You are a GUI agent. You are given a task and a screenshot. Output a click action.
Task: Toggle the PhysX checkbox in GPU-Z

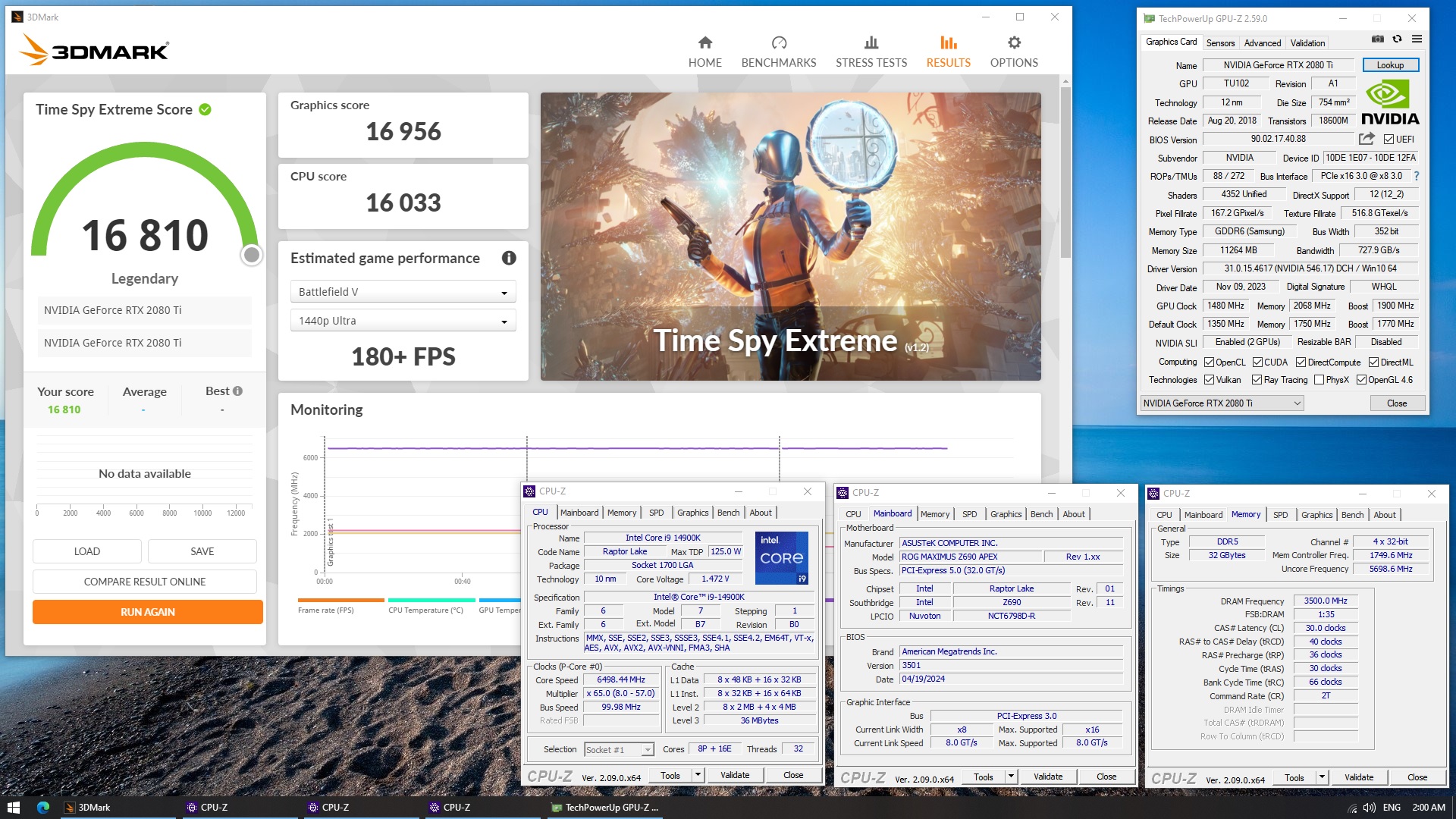coord(1319,380)
